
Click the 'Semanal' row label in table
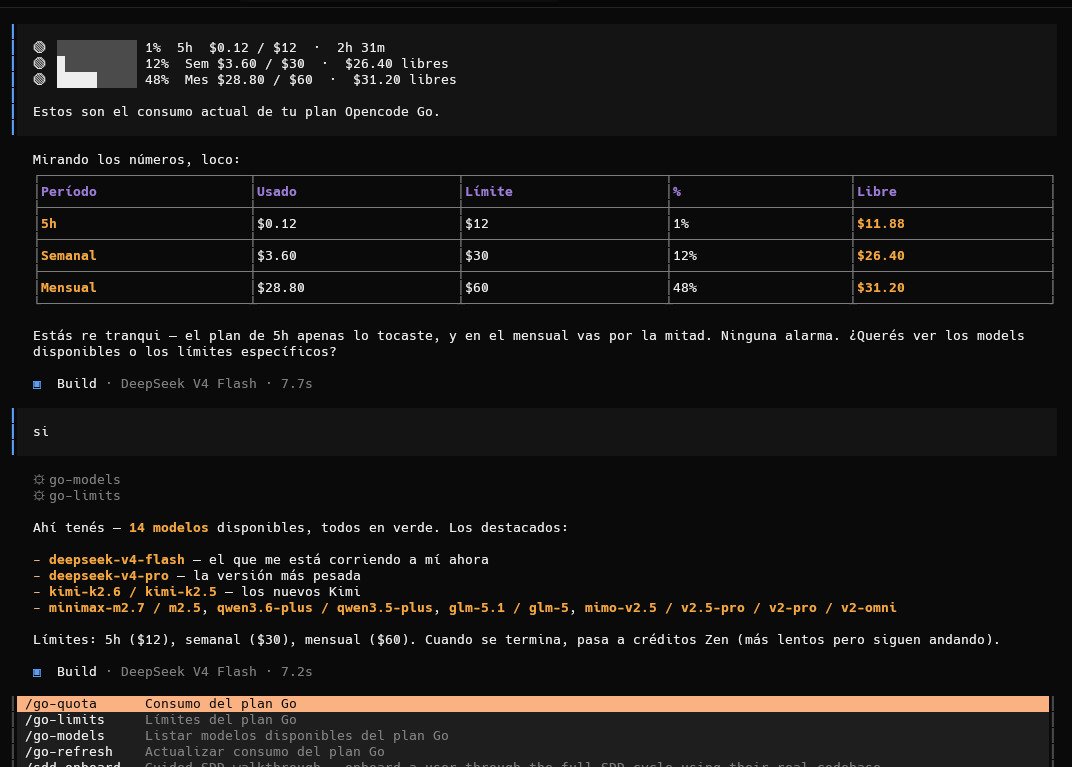point(68,256)
